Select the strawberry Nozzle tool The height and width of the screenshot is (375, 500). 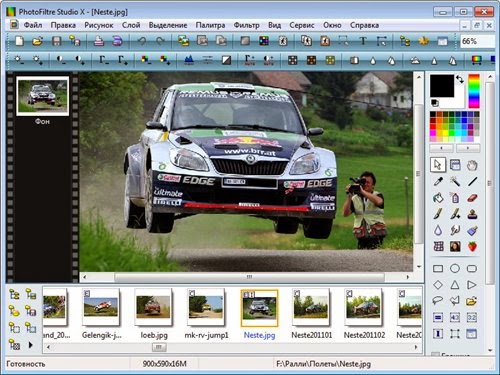click(472, 247)
